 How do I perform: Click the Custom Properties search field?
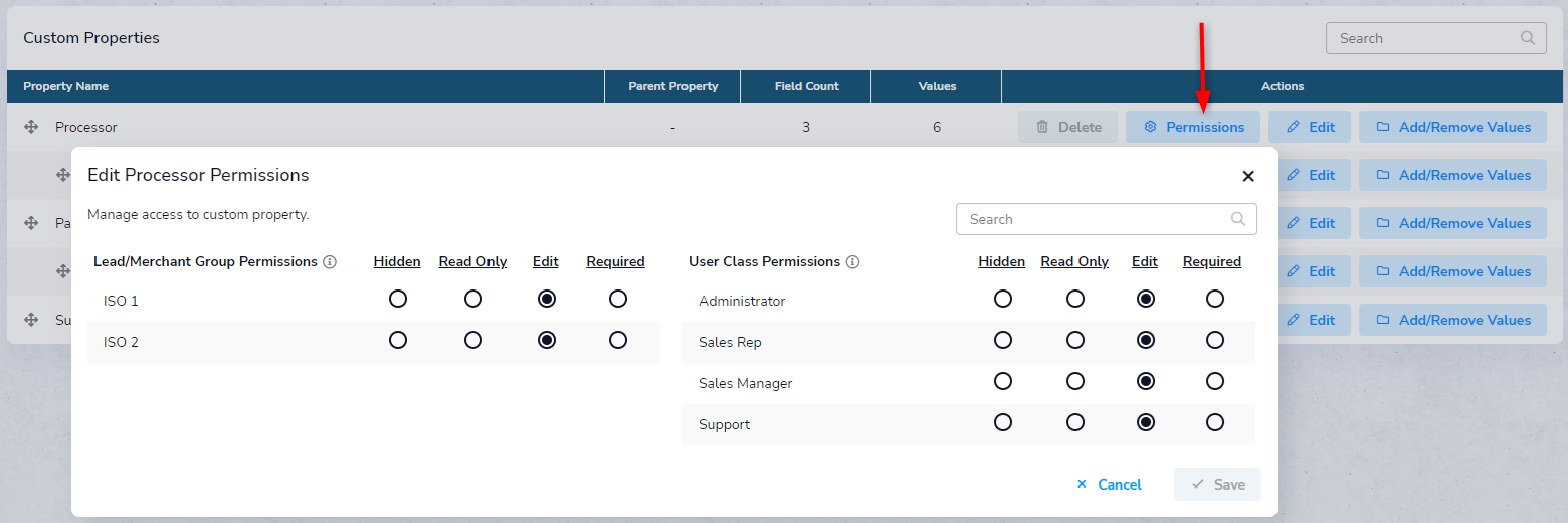[1436, 38]
